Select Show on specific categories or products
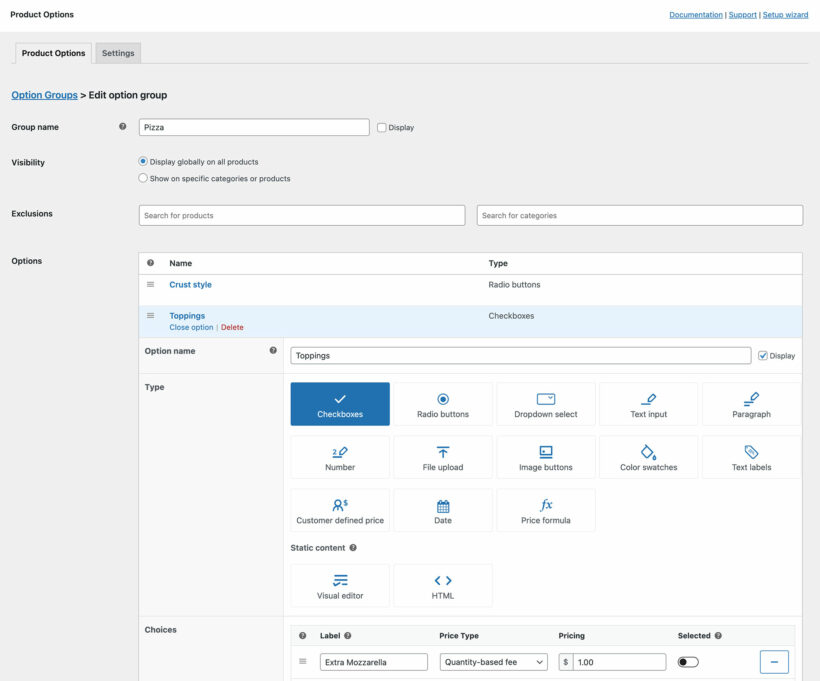The width and height of the screenshot is (820, 681). [x=142, y=178]
